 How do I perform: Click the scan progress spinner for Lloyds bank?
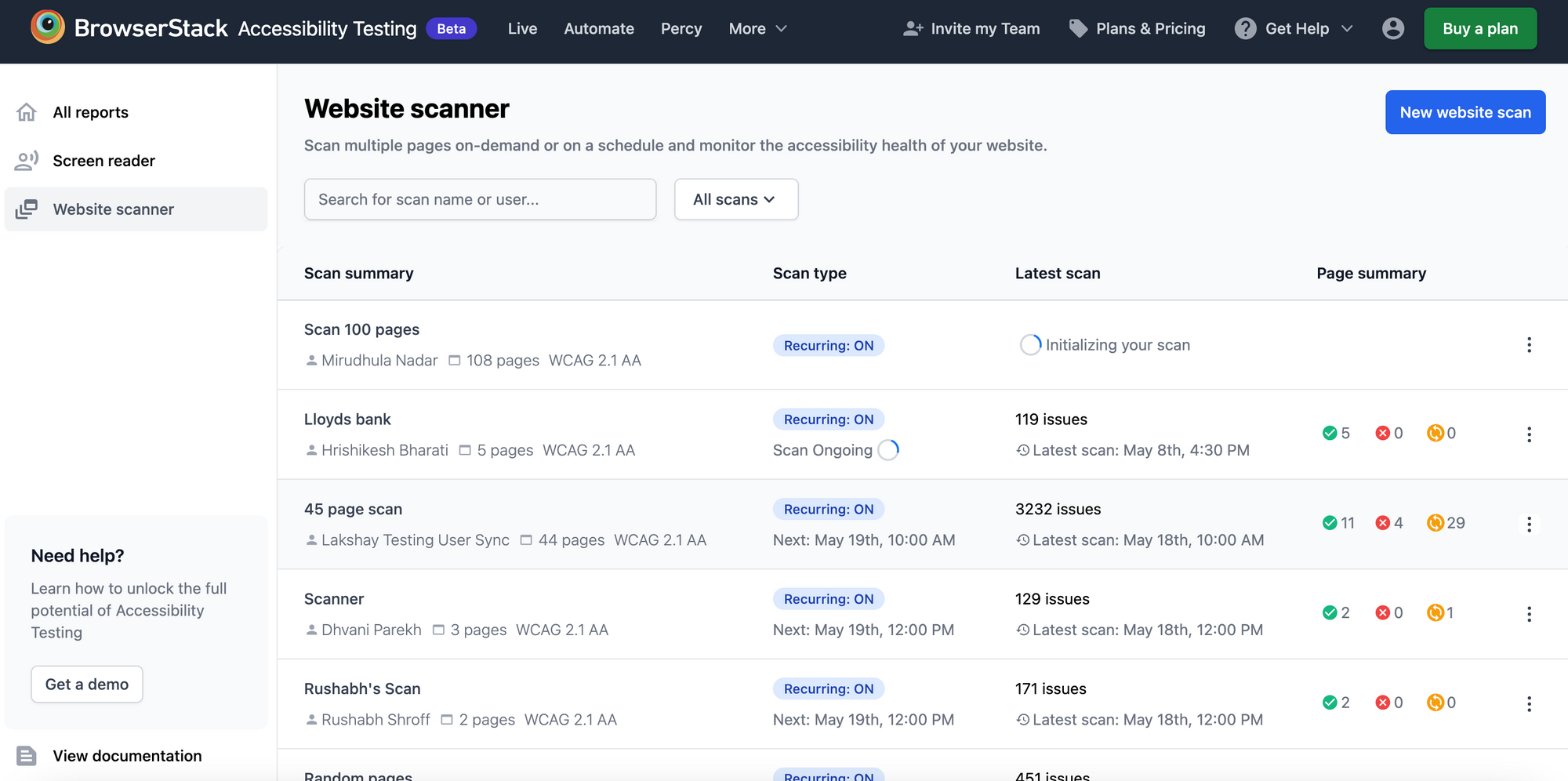889,449
